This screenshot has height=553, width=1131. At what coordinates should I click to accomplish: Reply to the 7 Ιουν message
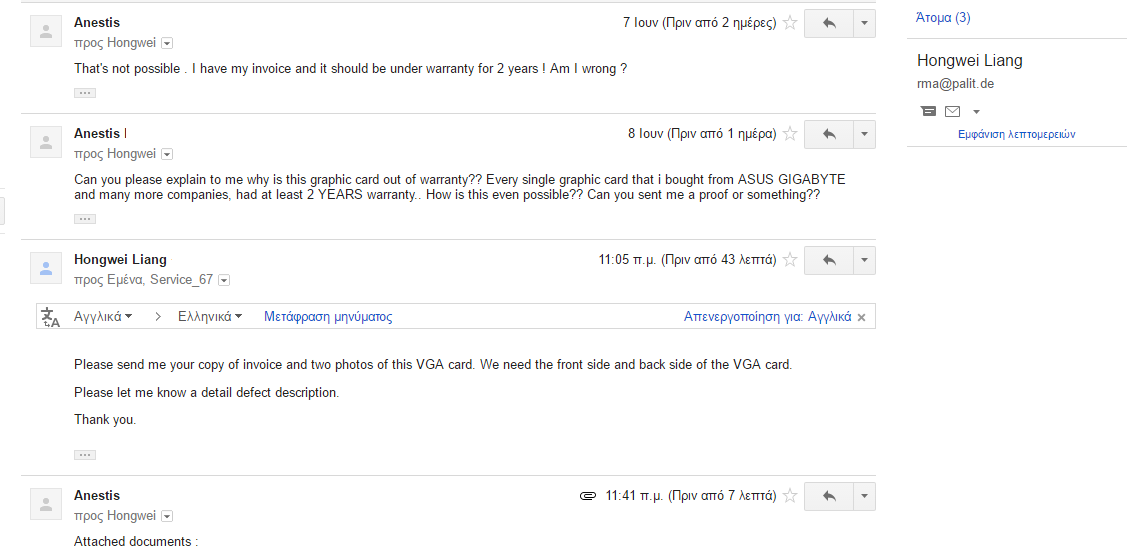click(829, 23)
